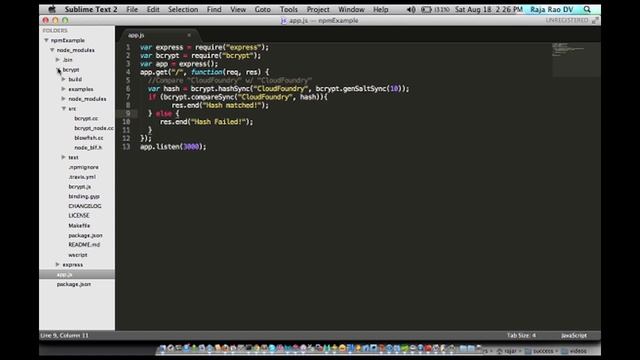Click line number 6 in gutter
640x360 pixels.
tap(128, 89)
